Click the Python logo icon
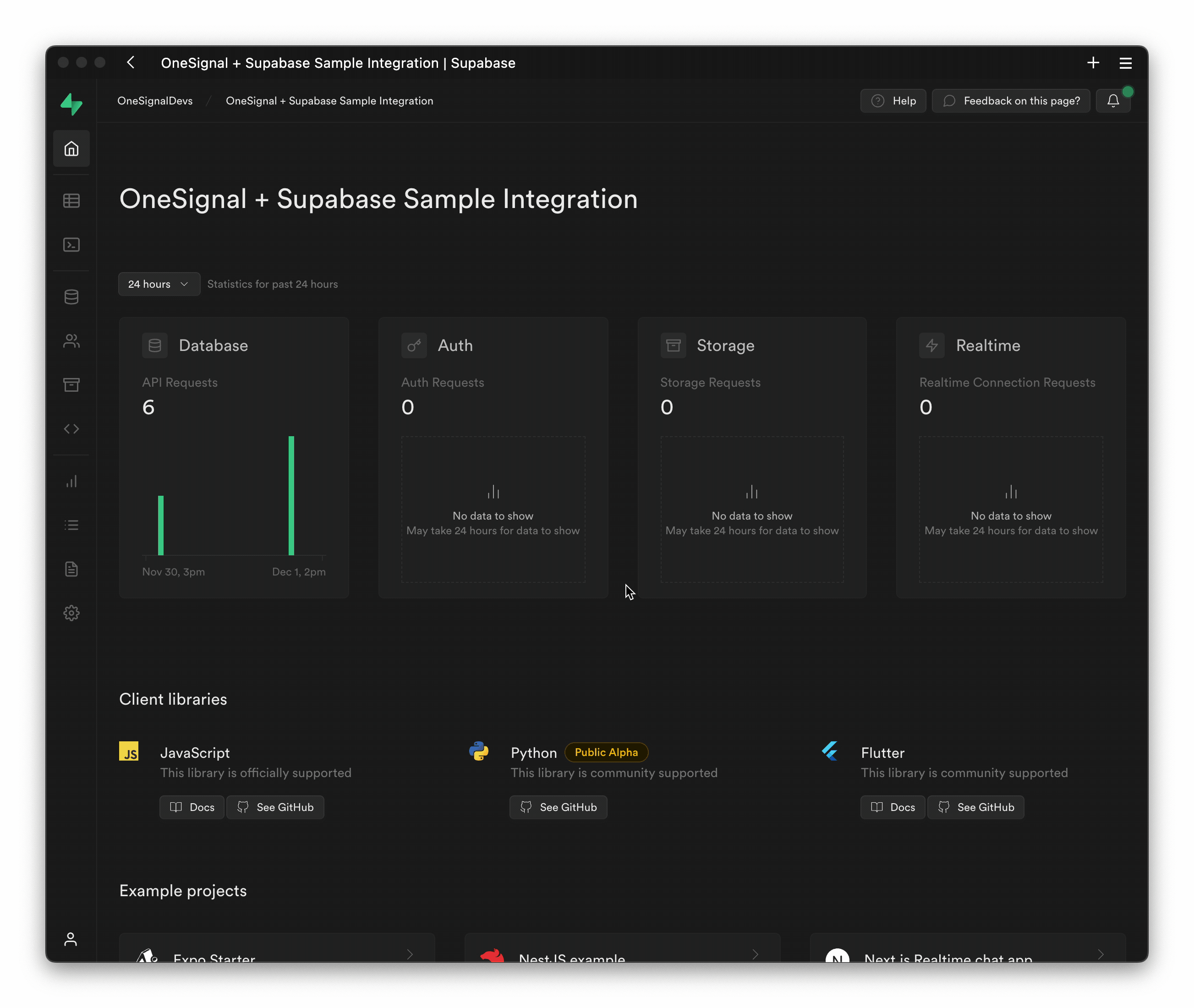The image size is (1194, 1008). coord(479,751)
